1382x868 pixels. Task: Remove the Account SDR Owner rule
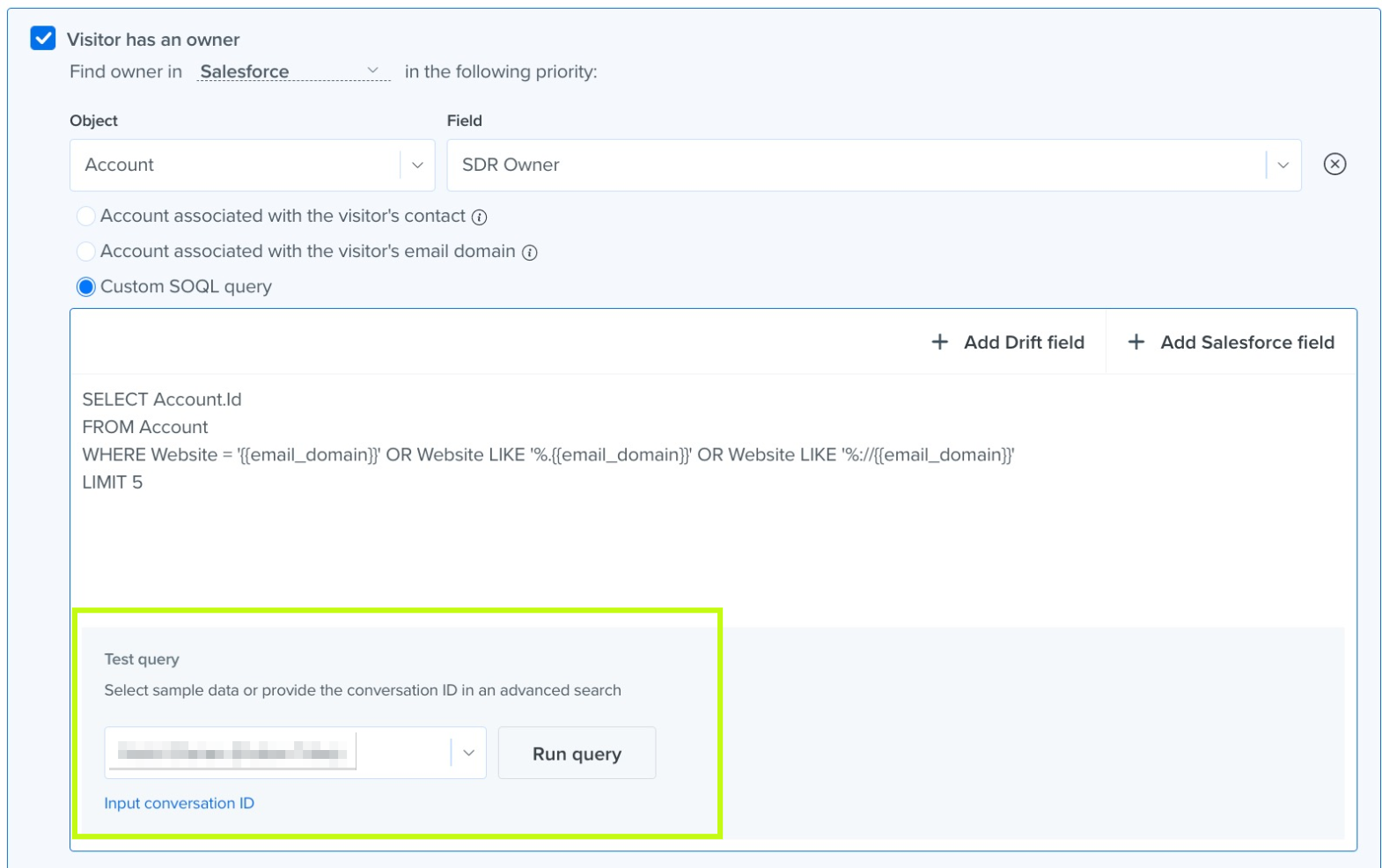click(1334, 165)
